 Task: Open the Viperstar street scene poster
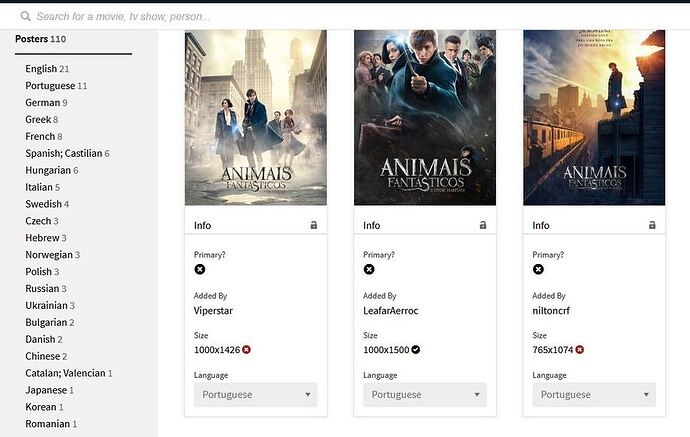[256, 118]
